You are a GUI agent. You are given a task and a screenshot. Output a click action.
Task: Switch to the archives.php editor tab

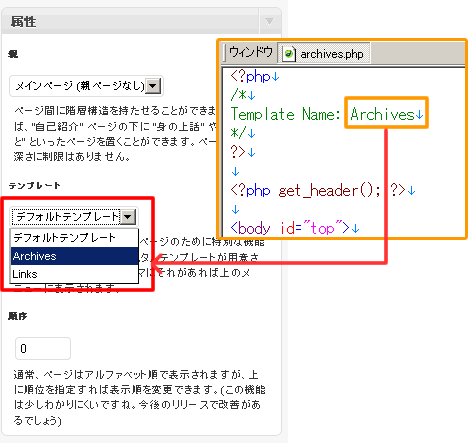324,53
